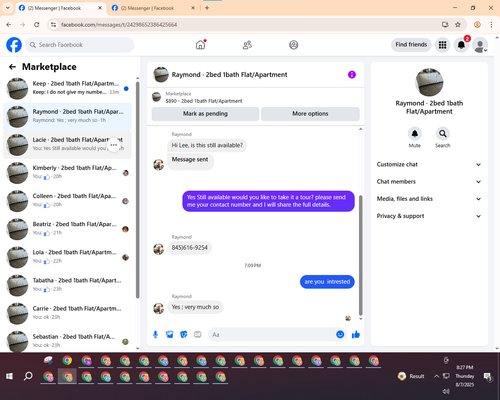Select the first Messenger browser tab
Image resolution: width=500 pixels, height=400 pixels.
pyautogui.click(x=60, y=8)
